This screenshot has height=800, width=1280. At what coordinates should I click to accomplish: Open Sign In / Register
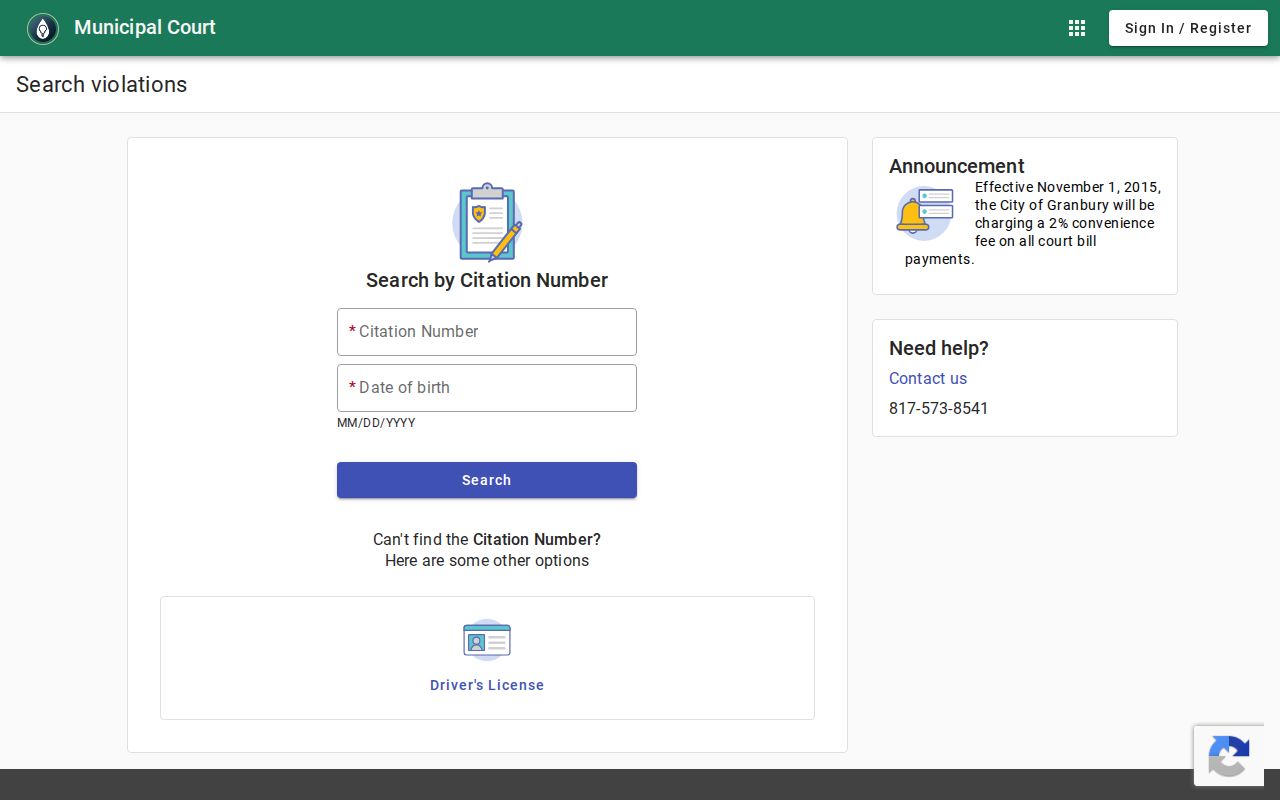point(1188,28)
